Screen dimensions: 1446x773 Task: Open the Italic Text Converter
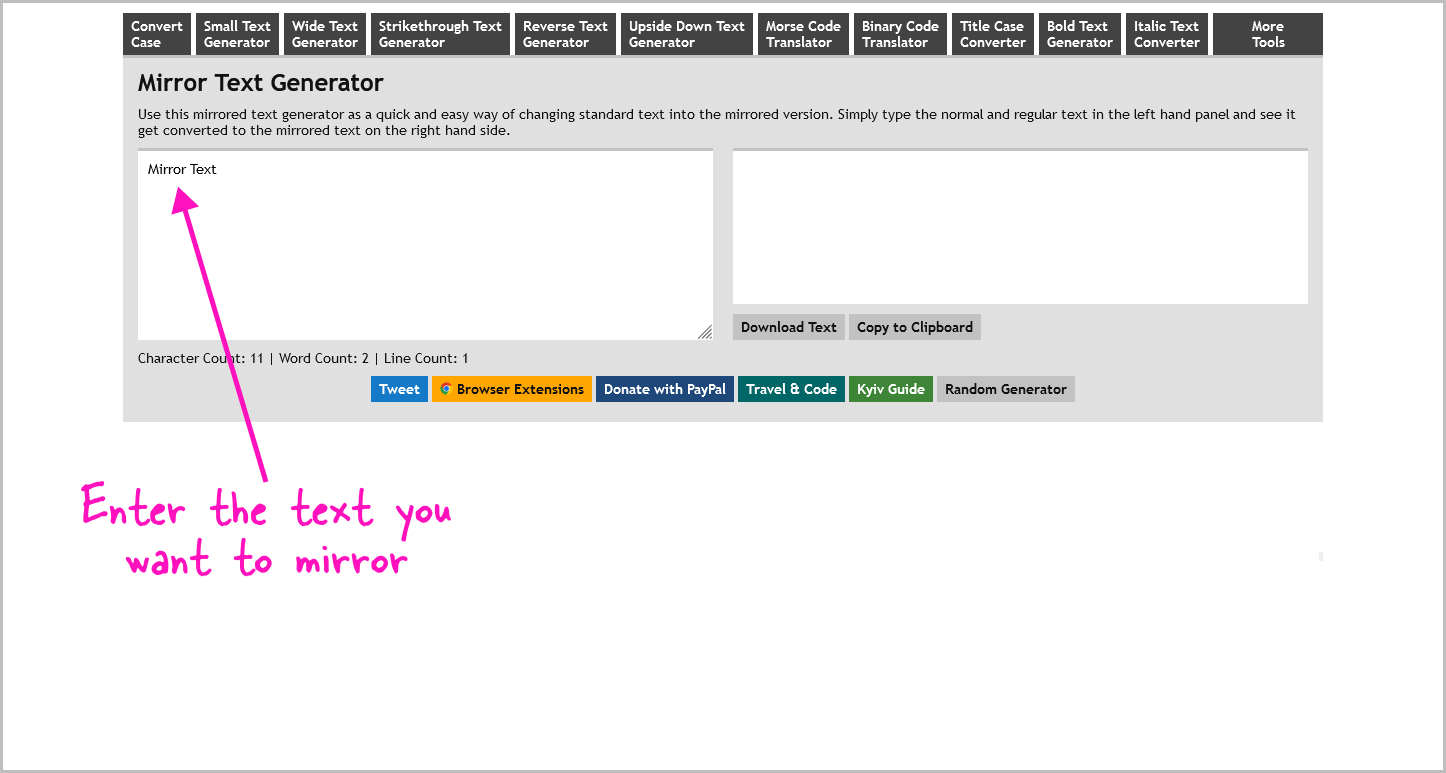[x=1166, y=33]
